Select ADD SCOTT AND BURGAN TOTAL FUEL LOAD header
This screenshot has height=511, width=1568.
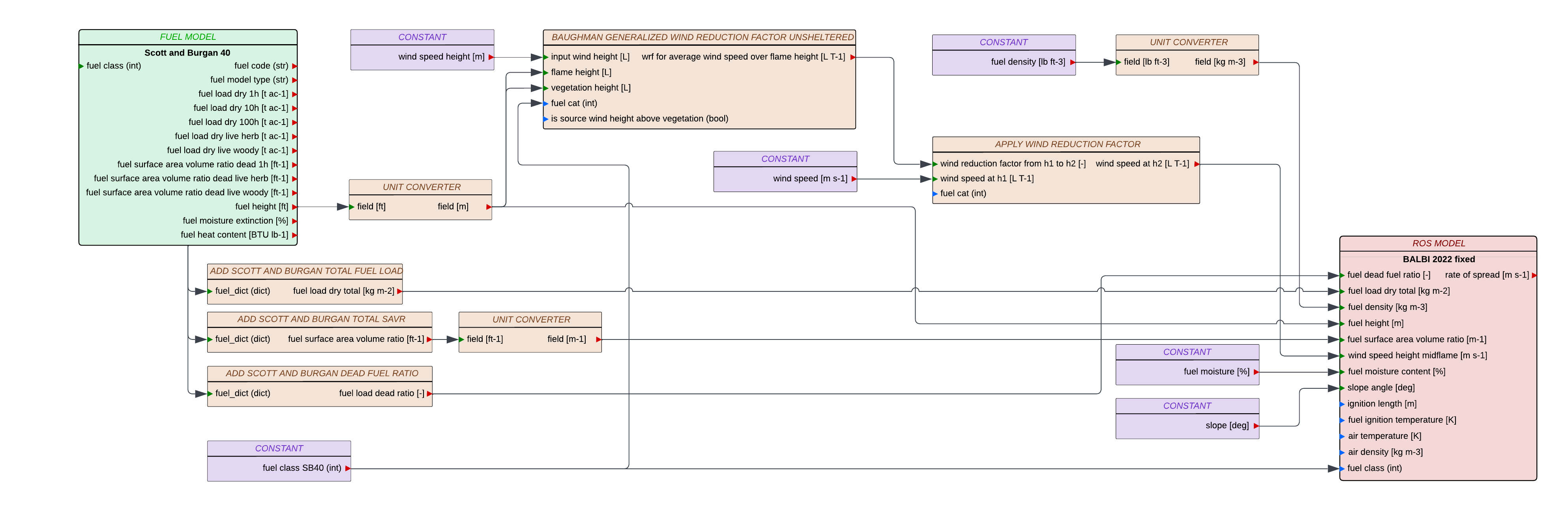tap(306, 271)
